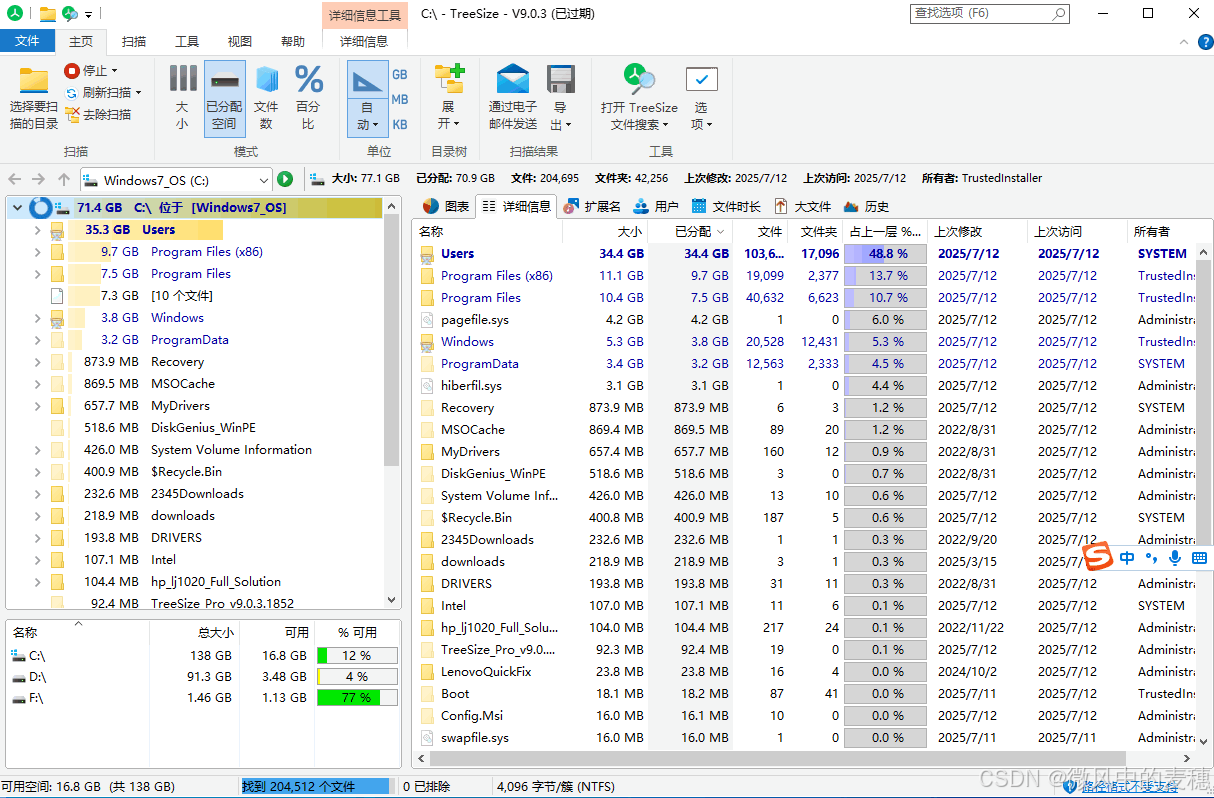Select D:\ drive in drive list
Viewport: 1214px width, 798px height.
click(204, 677)
